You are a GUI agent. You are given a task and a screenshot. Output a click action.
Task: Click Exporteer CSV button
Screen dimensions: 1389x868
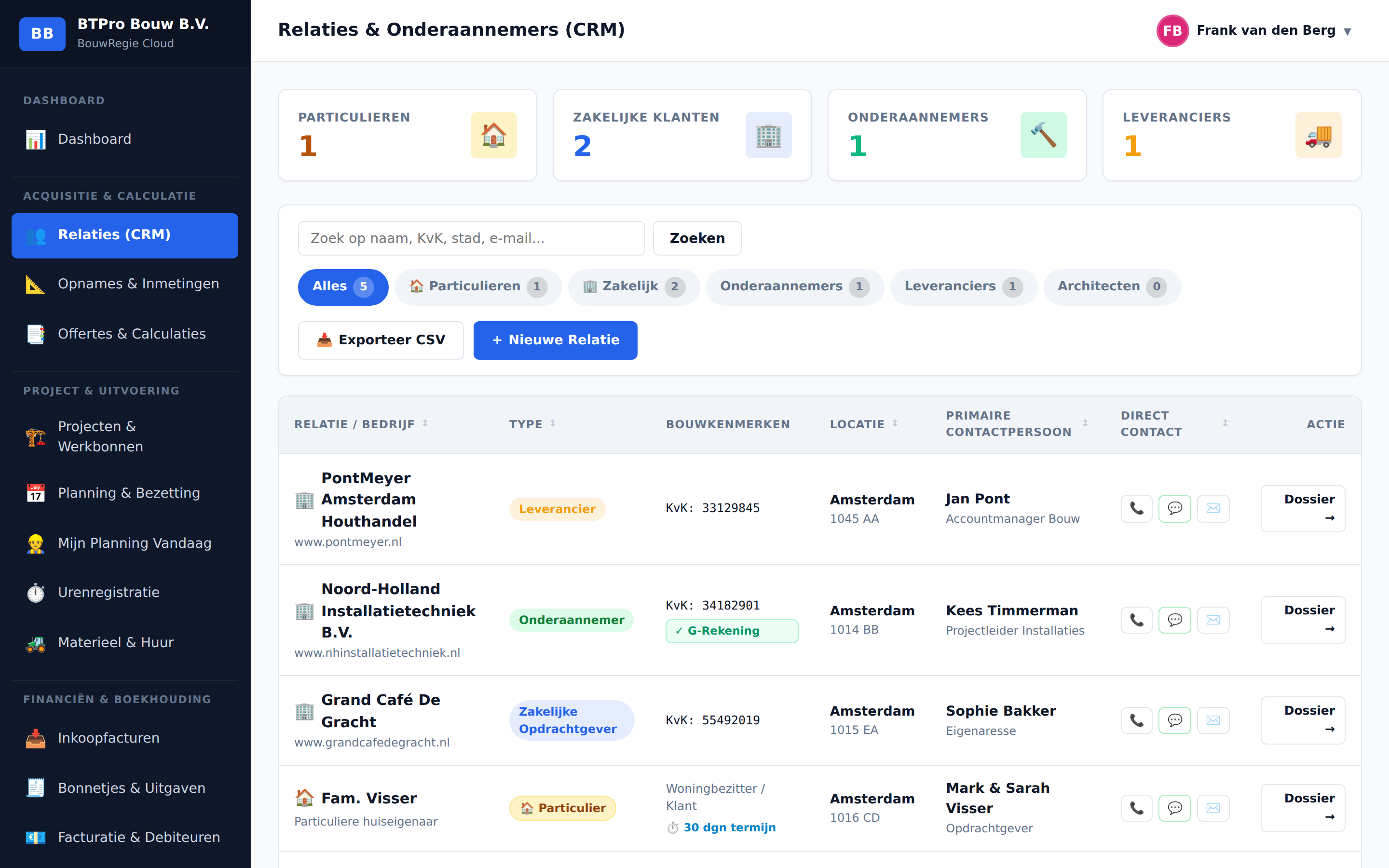click(x=381, y=340)
